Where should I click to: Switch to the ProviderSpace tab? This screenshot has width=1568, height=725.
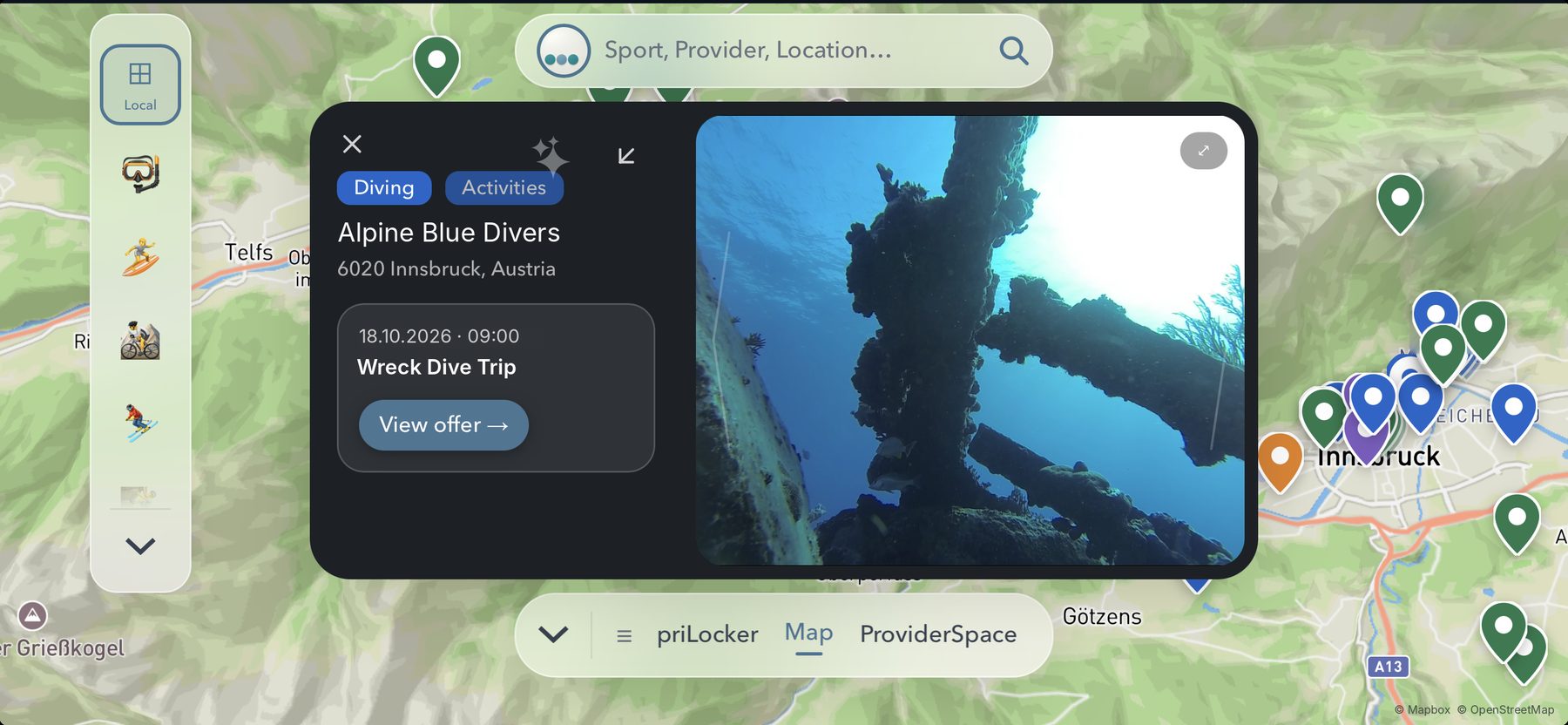(x=938, y=634)
